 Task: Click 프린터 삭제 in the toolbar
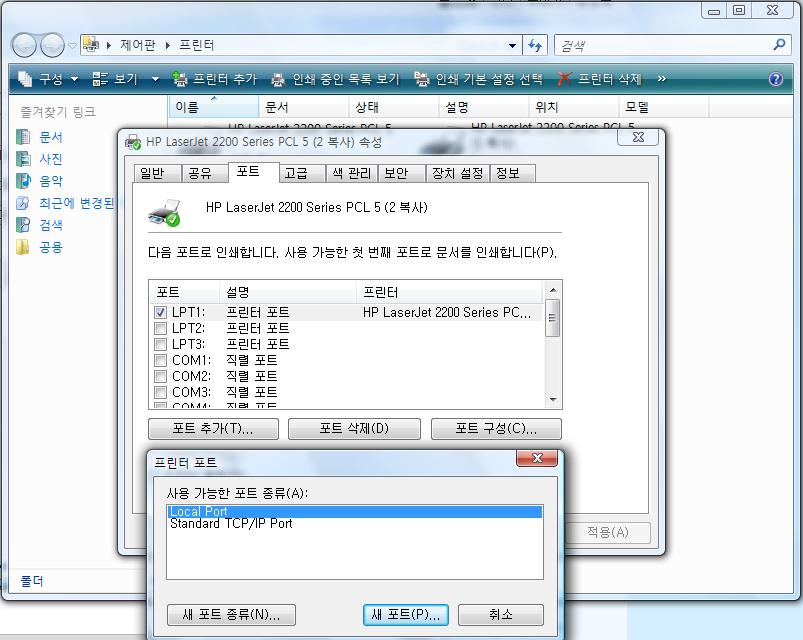point(599,79)
